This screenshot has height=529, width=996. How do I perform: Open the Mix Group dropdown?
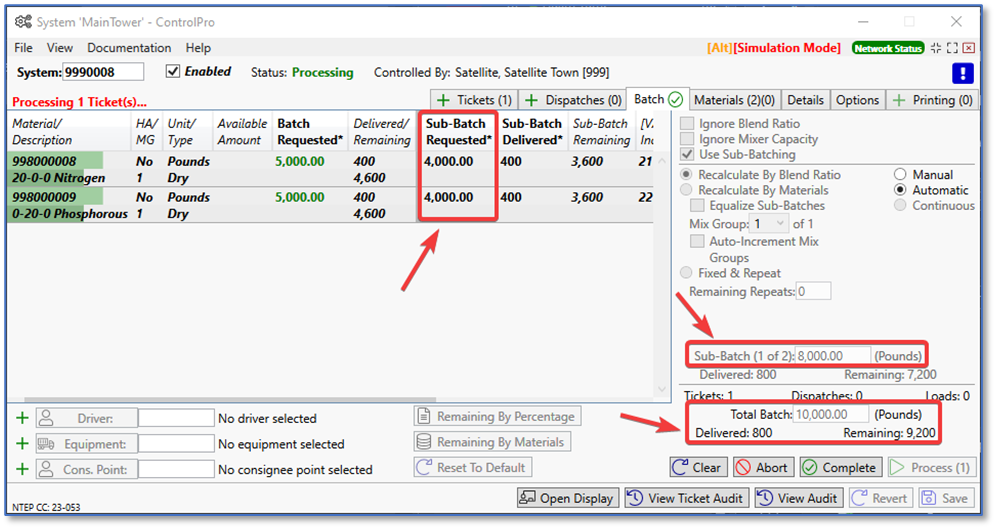pyautogui.click(x=769, y=224)
